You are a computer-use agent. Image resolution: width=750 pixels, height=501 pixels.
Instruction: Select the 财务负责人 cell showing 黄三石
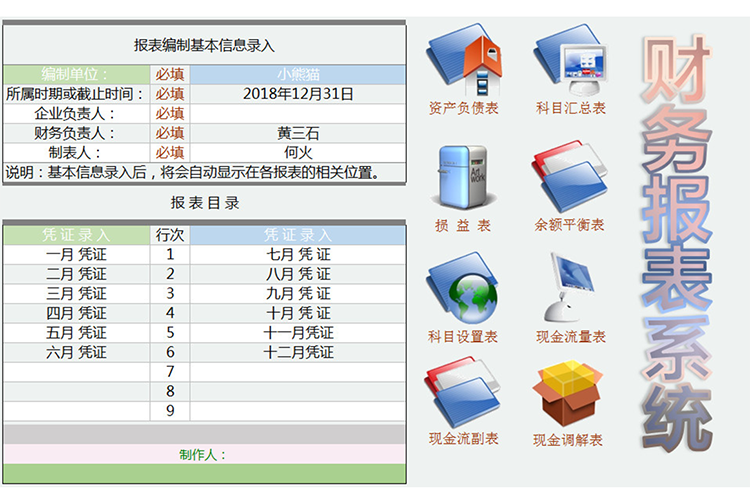tap(298, 133)
